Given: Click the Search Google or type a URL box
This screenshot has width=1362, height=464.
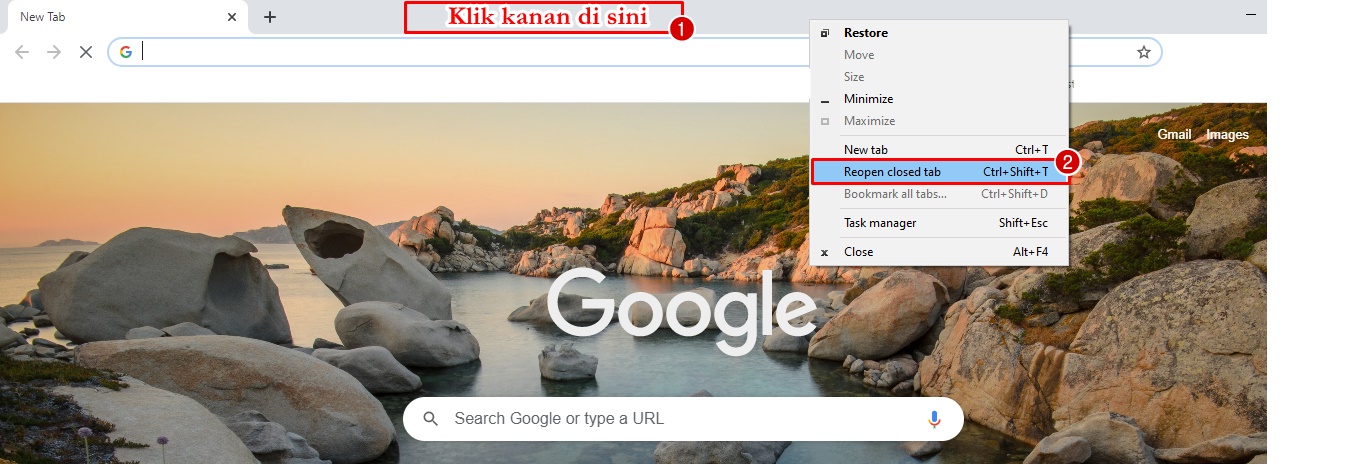Looking at the screenshot, I should pyautogui.click(x=683, y=419).
